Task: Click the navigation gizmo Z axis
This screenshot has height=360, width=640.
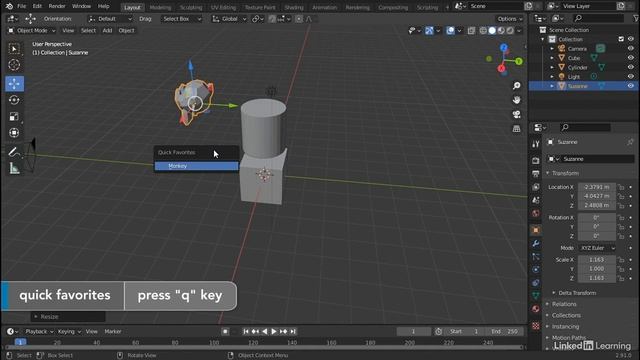Action: [x=504, y=48]
